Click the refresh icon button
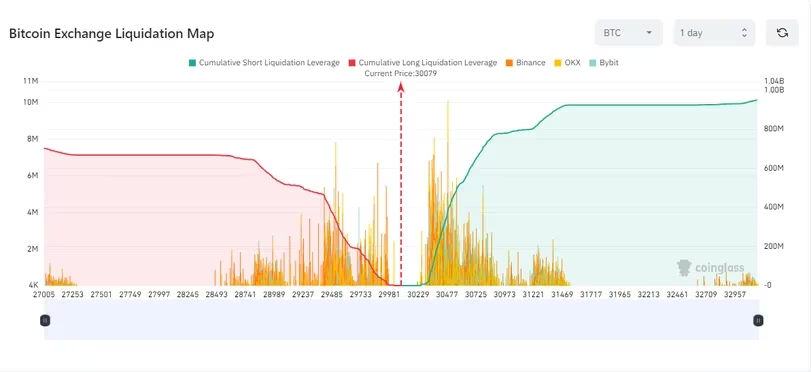 (782, 33)
